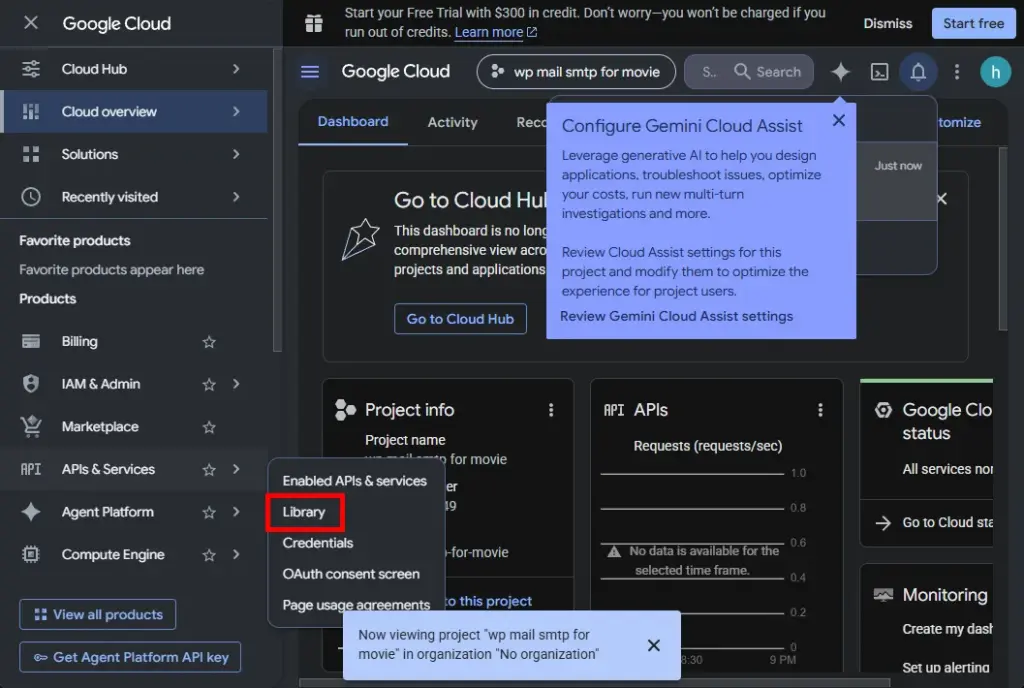Click the Start free button

tap(973, 23)
